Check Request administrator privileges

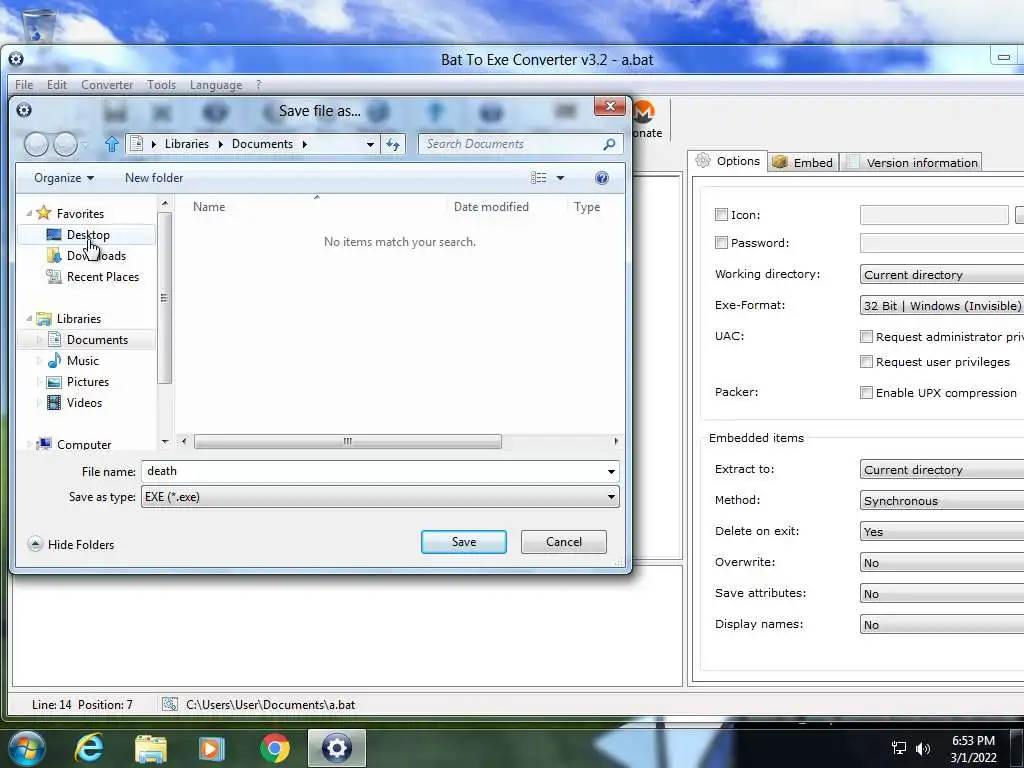click(866, 336)
